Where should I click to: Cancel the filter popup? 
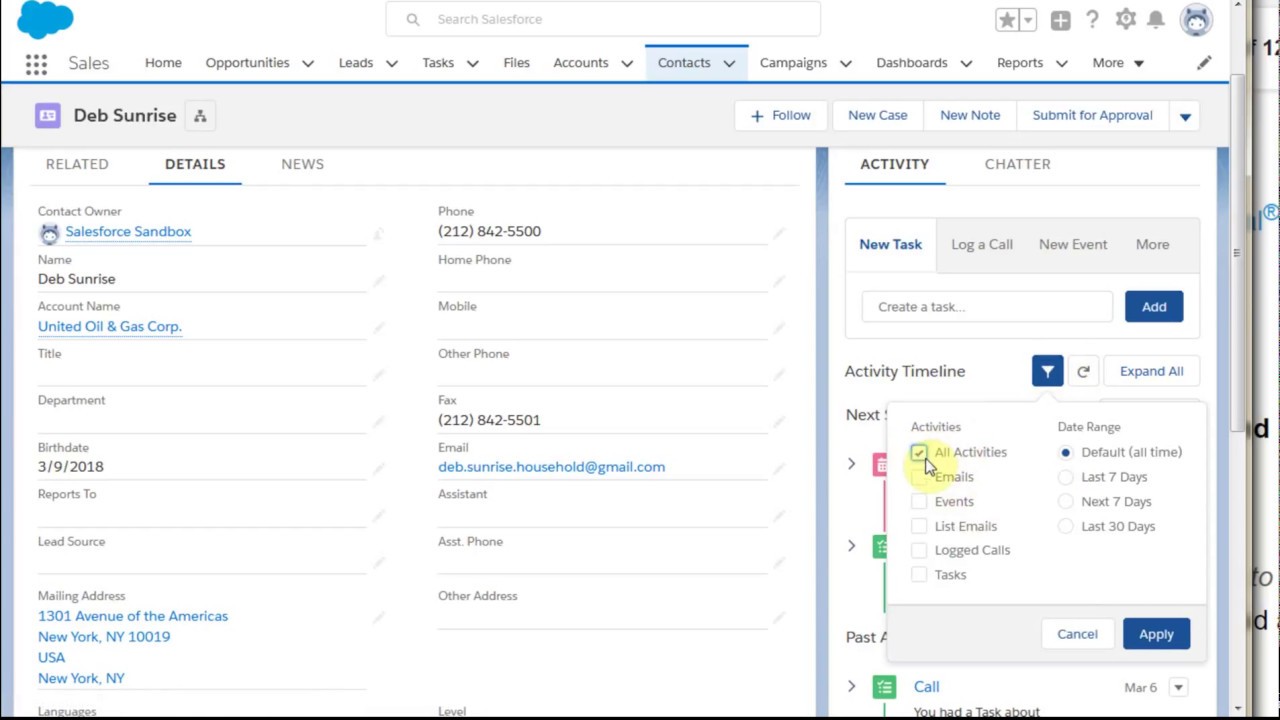(x=1077, y=634)
